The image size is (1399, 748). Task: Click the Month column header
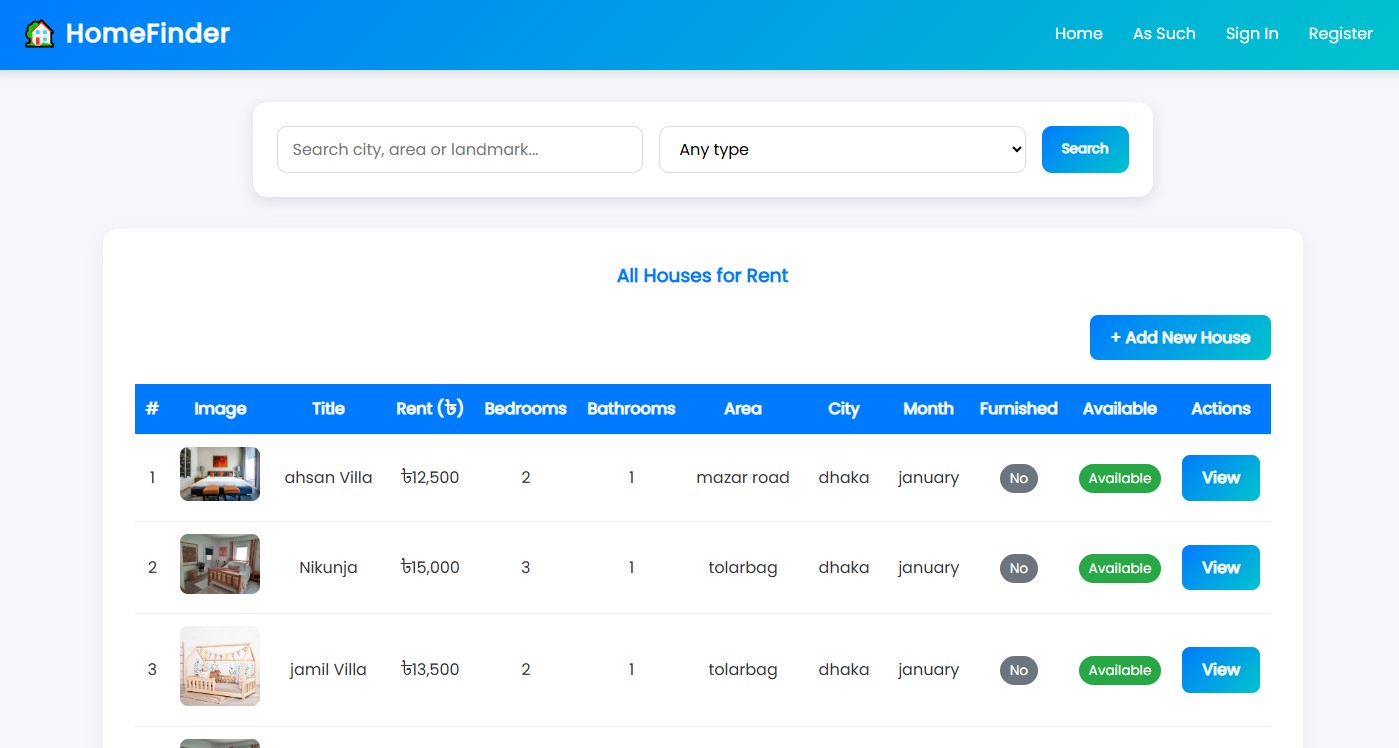pyautogui.click(x=928, y=408)
